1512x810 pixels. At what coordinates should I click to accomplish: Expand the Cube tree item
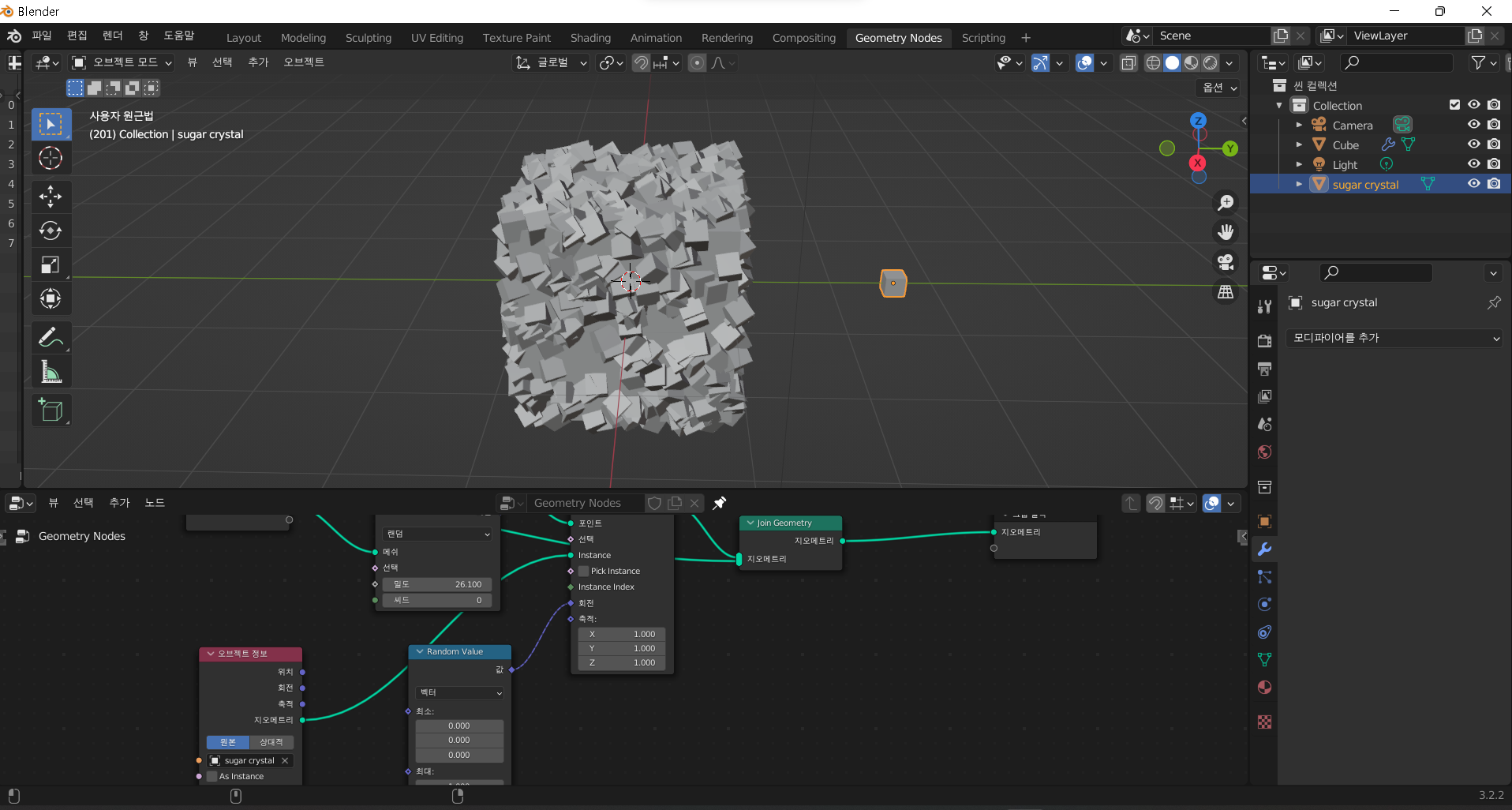pyautogui.click(x=1299, y=144)
